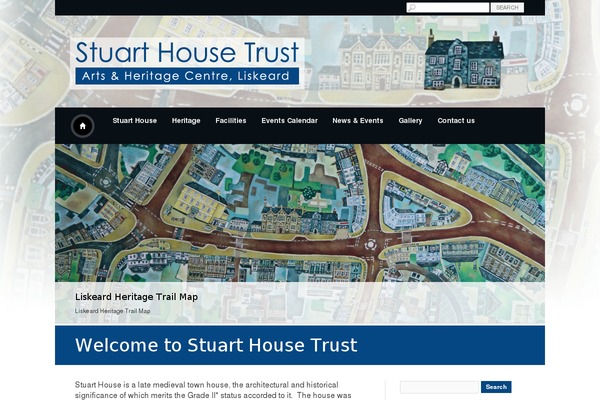Focus the top header search field
The width and height of the screenshot is (600, 400).
[448, 8]
